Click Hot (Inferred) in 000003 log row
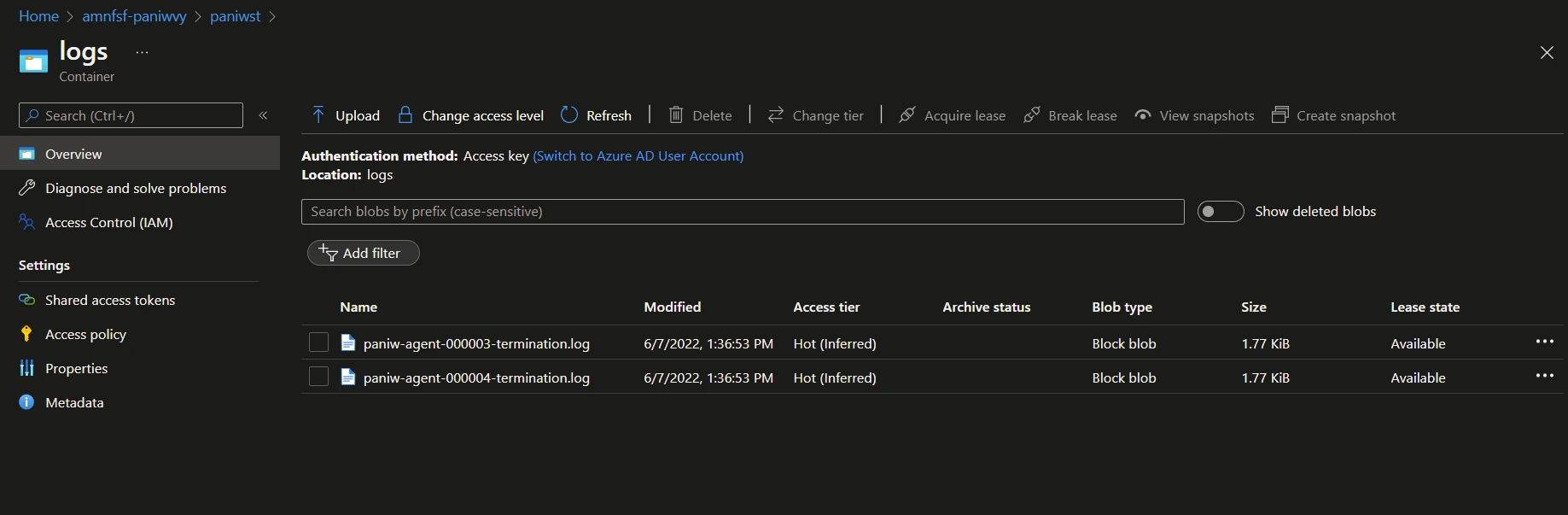Screen dimensions: 1568x515 pos(835,343)
